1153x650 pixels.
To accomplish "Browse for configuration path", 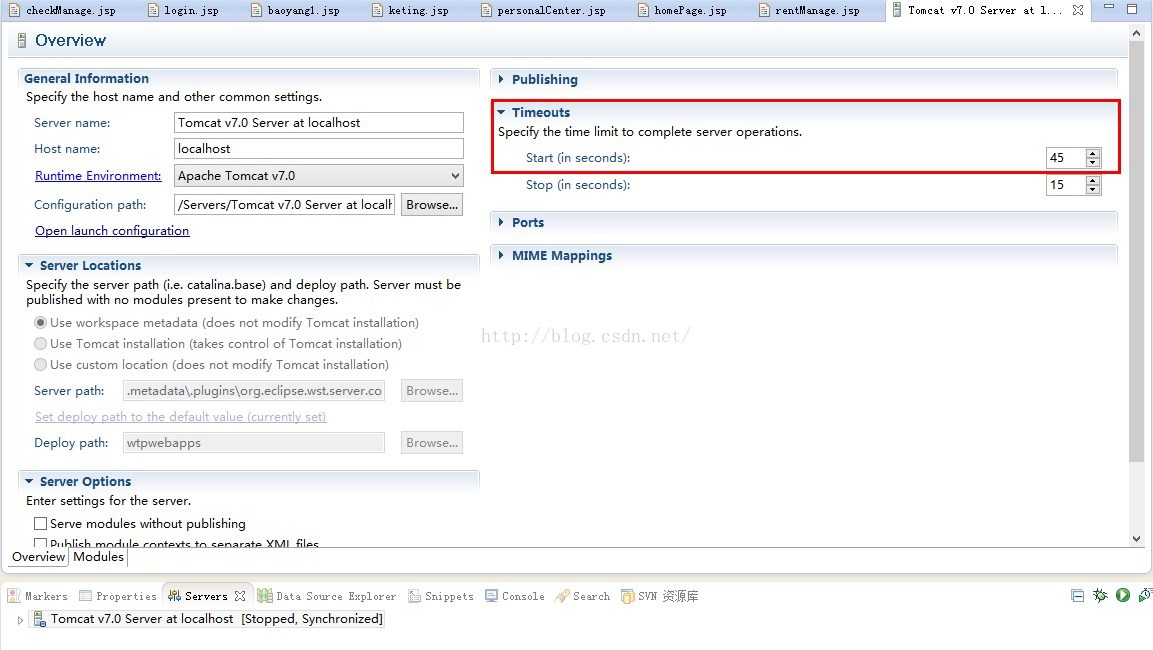I will click(x=432, y=204).
